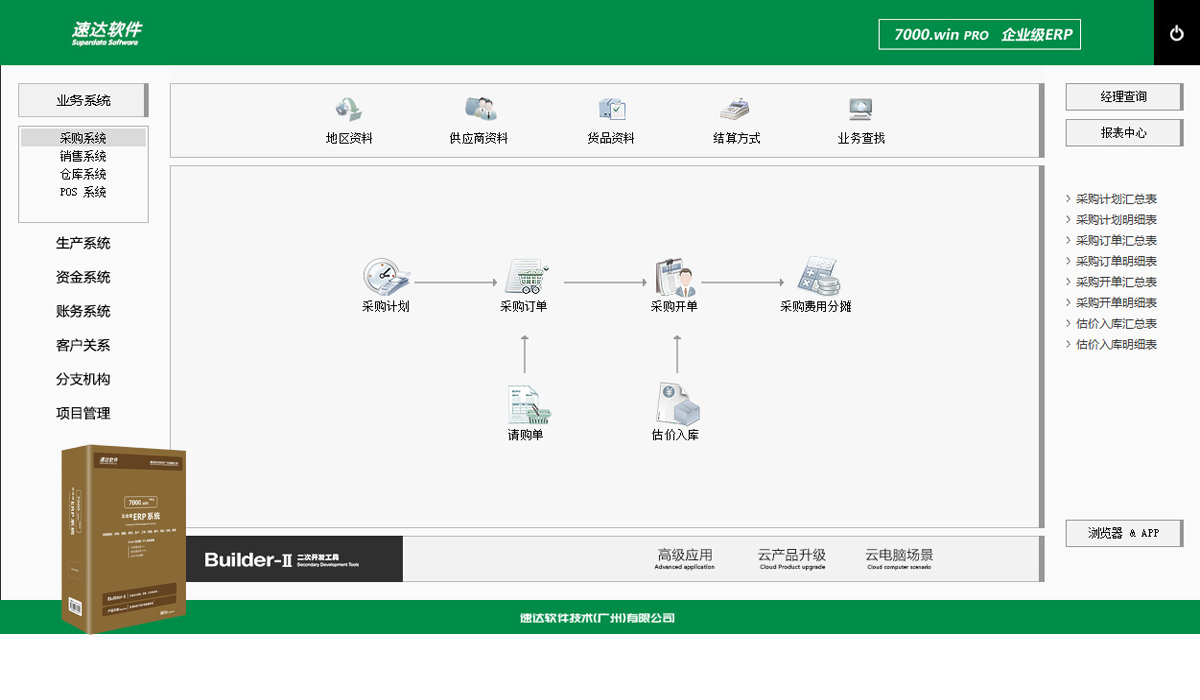1200x700 pixels.
Task: Open the 供应商资料 icon
Action: coord(480,110)
